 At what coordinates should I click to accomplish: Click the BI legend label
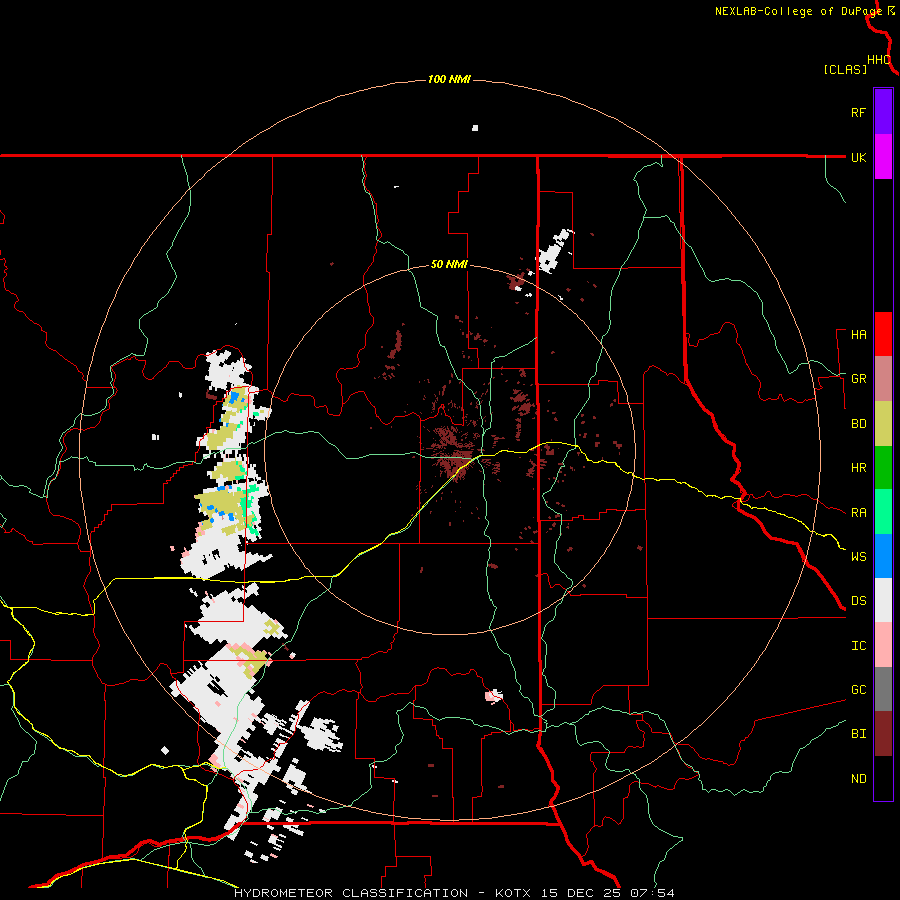click(858, 734)
